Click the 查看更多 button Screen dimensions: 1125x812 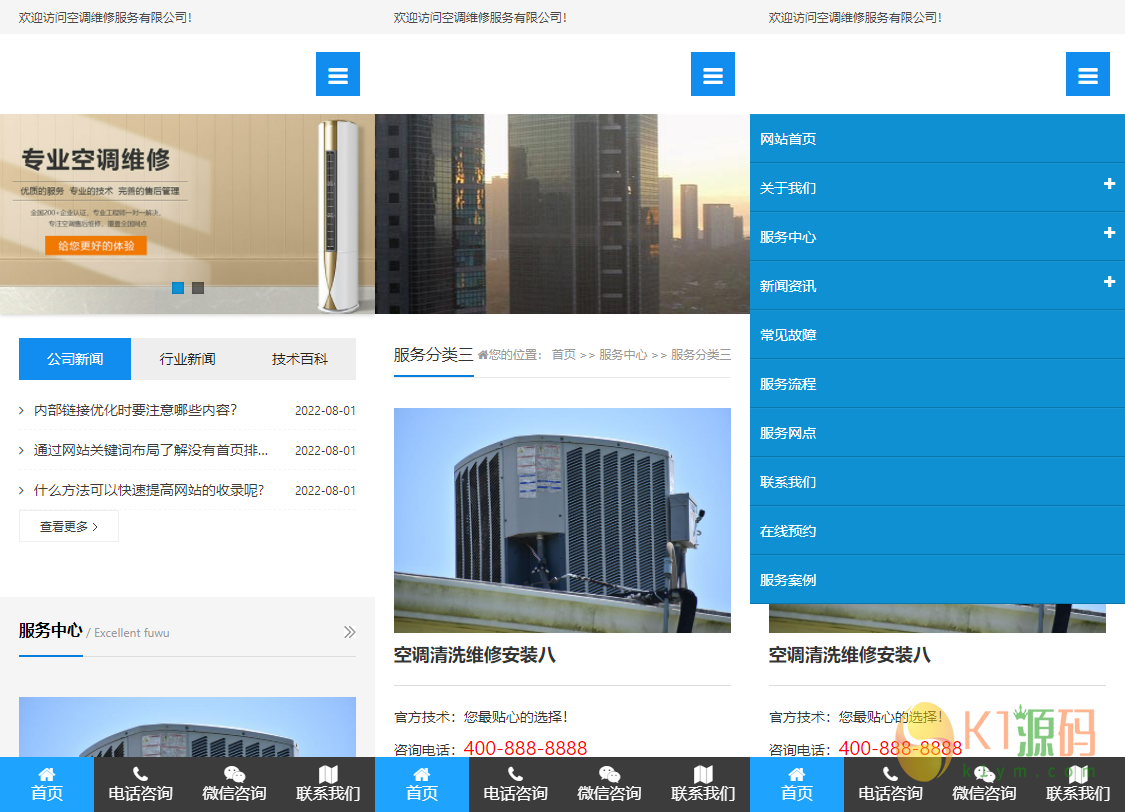[x=69, y=526]
